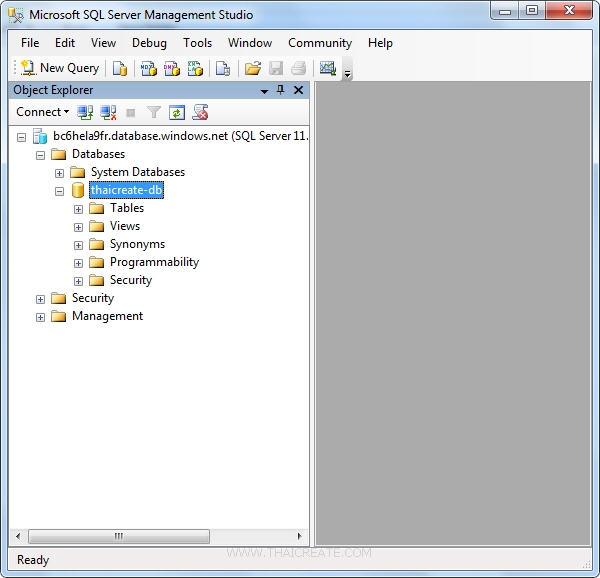Expand the Views folder
The width and height of the screenshot is (600, 578).
coord(78,227)
